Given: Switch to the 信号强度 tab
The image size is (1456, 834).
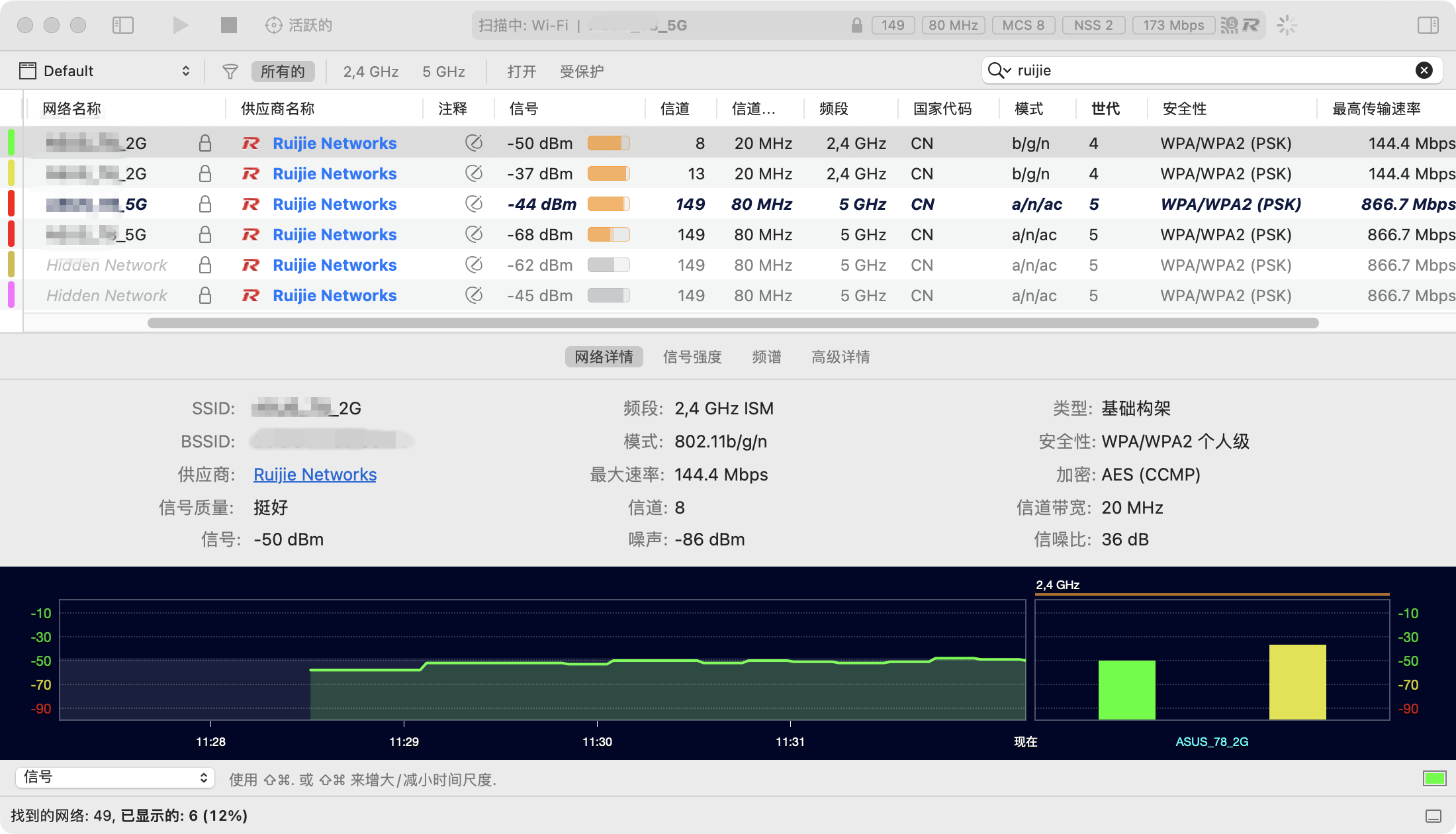Looking at the screenshot, I should pos(692,357).
